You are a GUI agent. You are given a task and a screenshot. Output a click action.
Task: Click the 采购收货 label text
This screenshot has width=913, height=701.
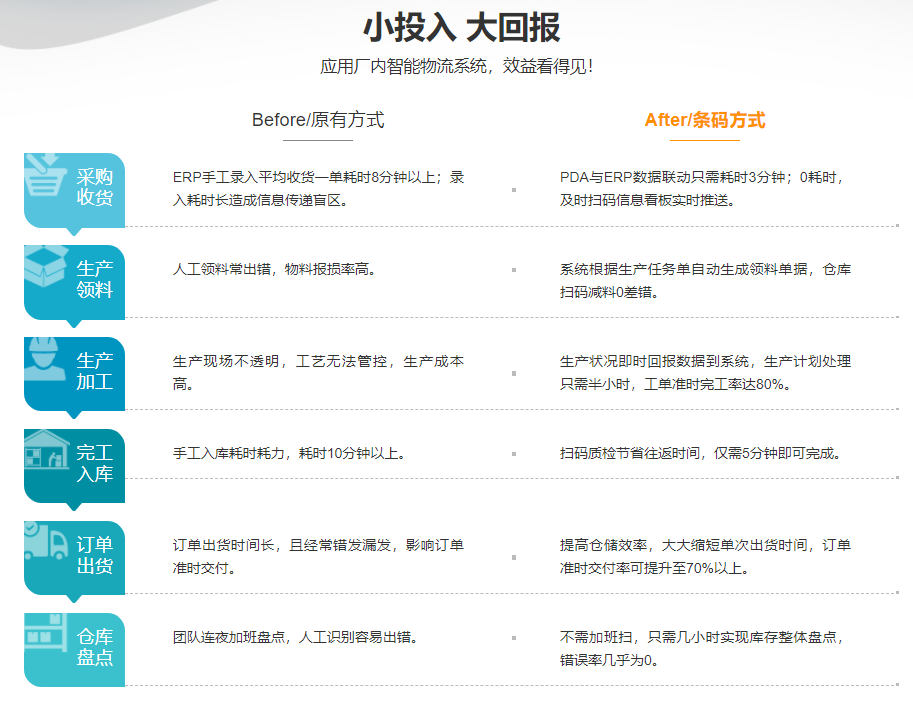[95, 187]
